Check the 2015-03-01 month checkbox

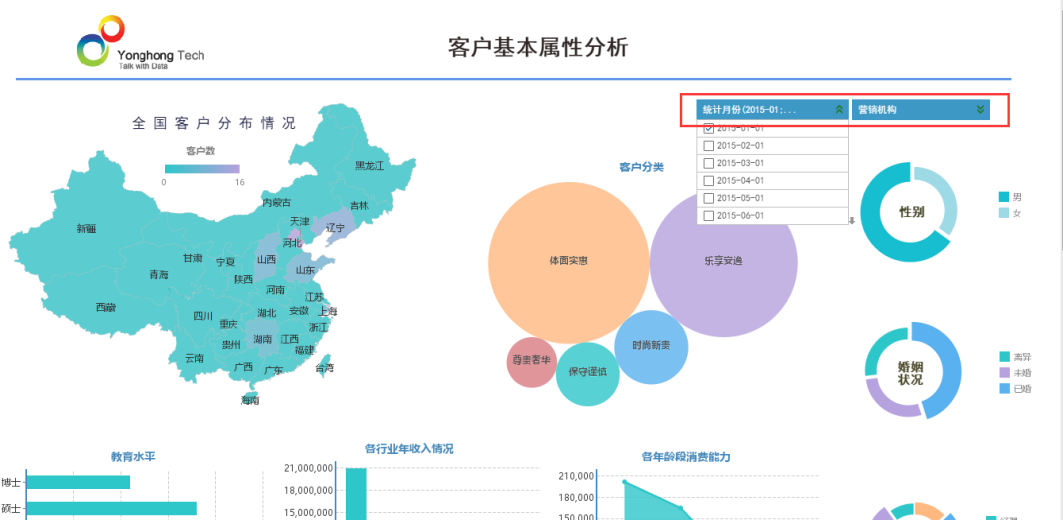[709, 163]
